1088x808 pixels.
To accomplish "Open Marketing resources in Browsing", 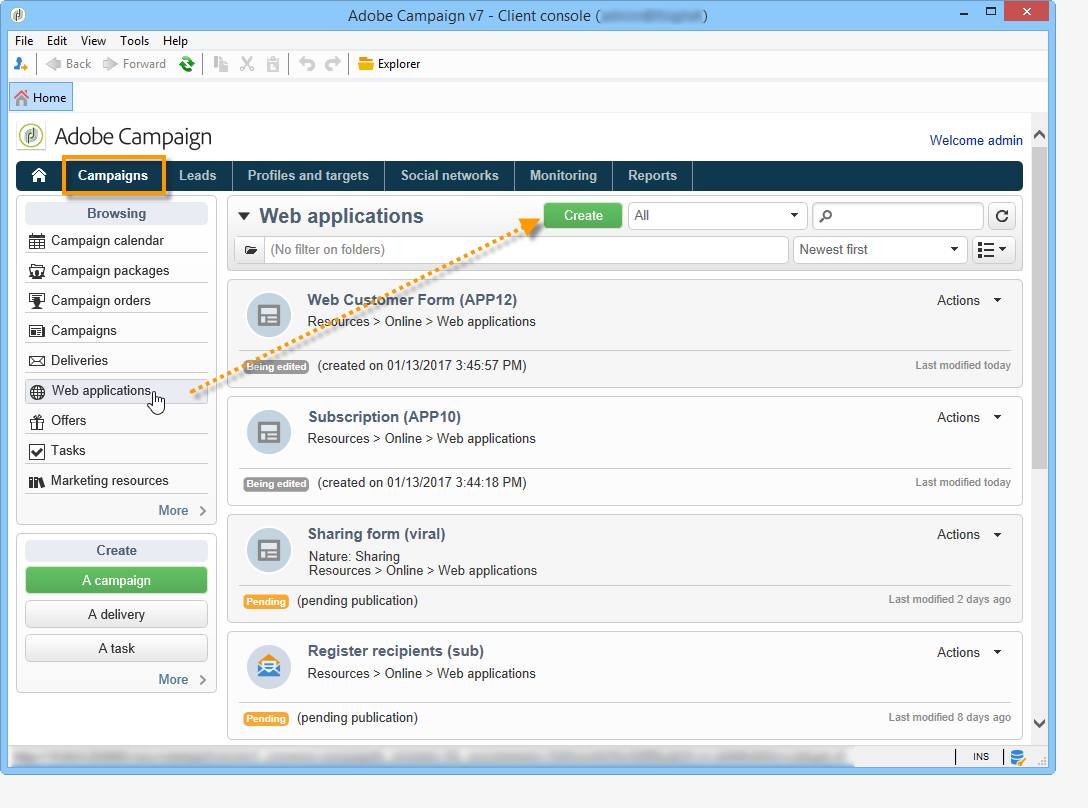I will point(117,480).
